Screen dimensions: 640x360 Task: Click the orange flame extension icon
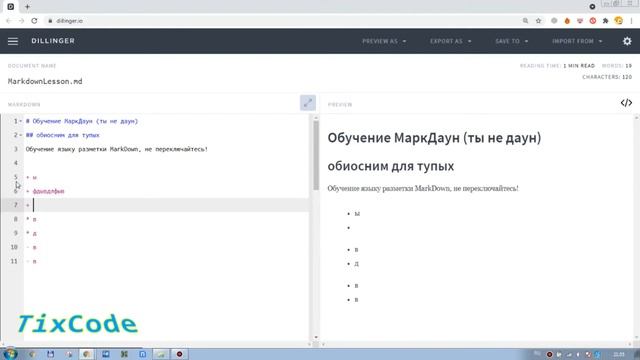pos(567,21)
